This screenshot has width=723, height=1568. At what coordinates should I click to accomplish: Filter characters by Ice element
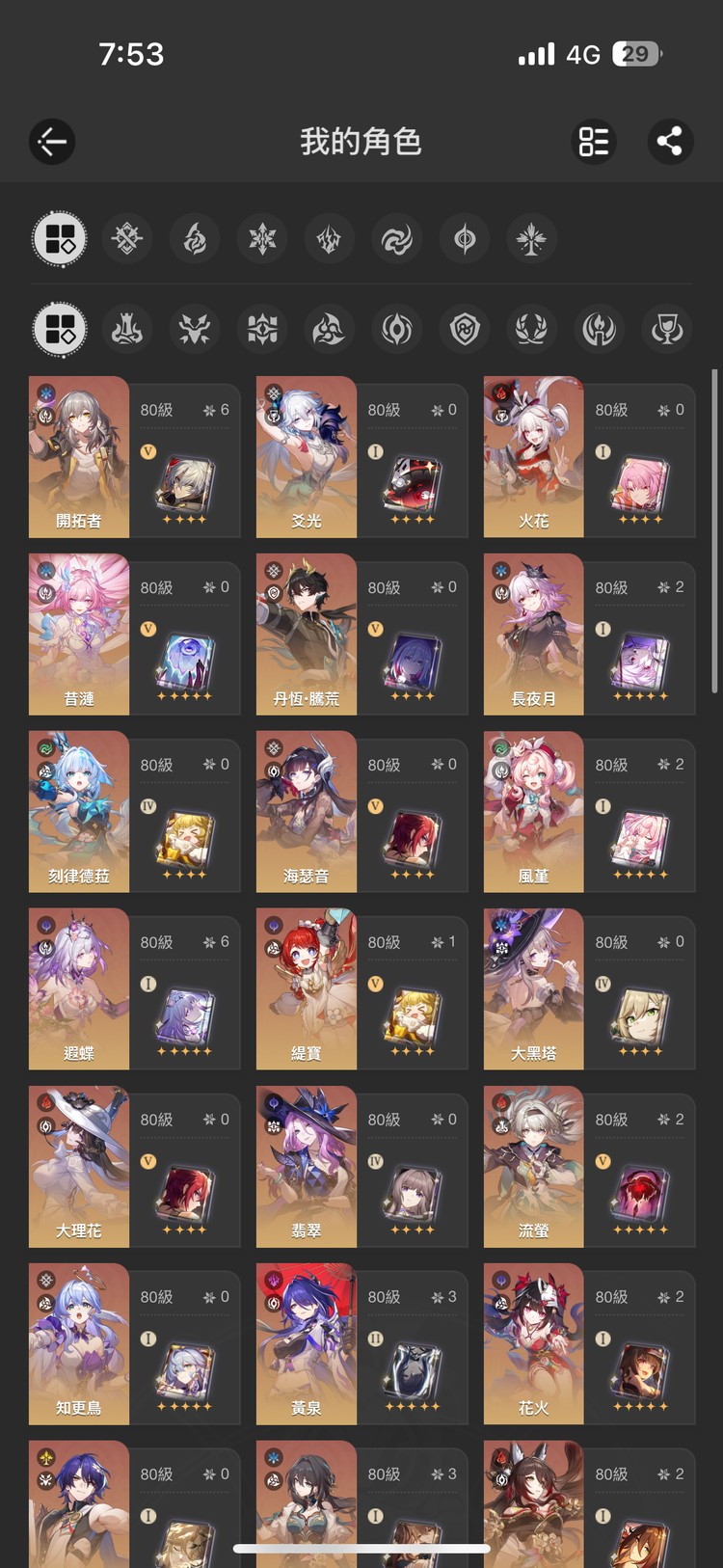(261, 239)
